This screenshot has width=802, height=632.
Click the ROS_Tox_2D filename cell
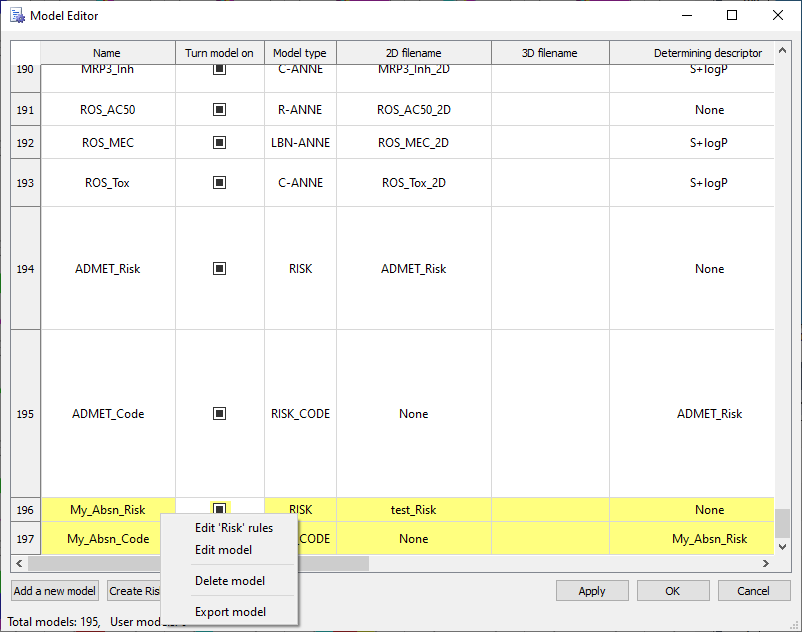click(414, 183)
